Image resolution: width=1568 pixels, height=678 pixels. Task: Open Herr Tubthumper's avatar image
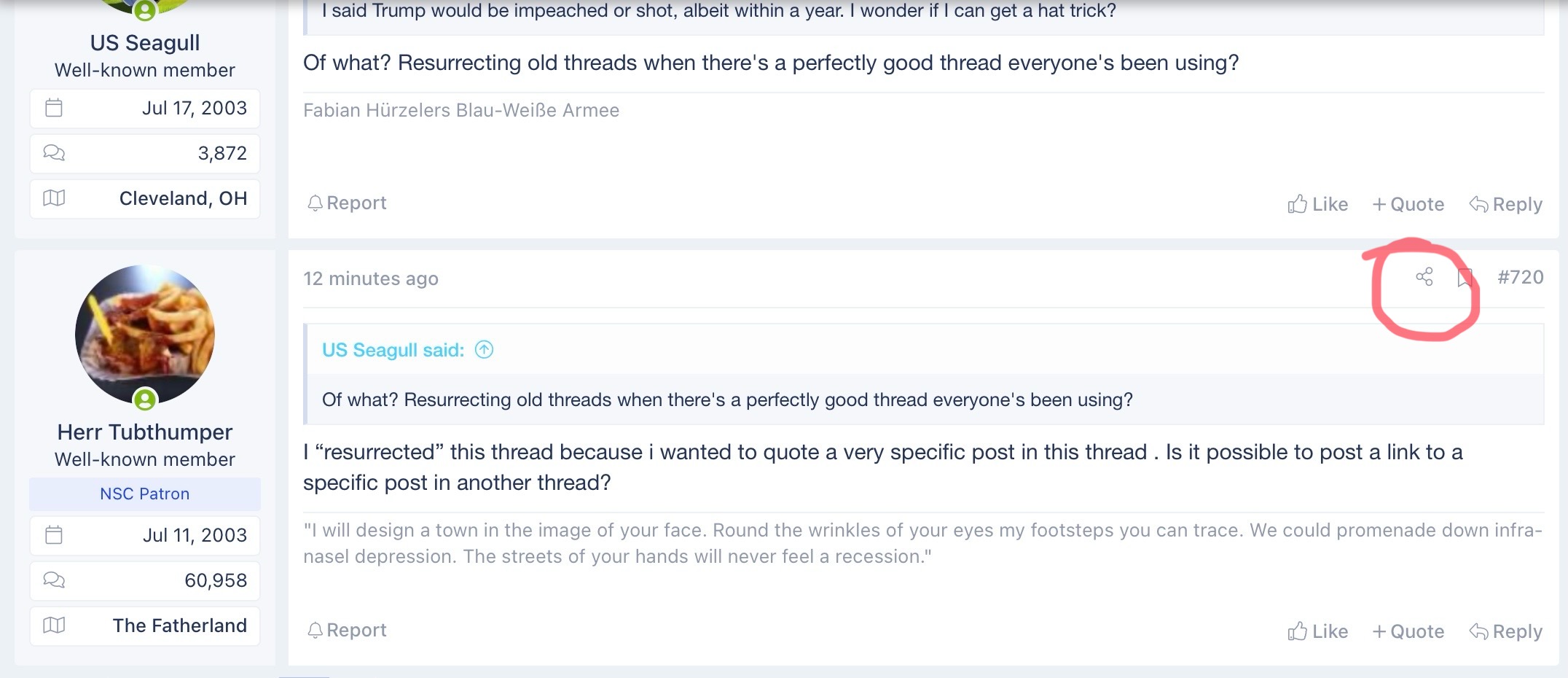(x=145, y=335)
